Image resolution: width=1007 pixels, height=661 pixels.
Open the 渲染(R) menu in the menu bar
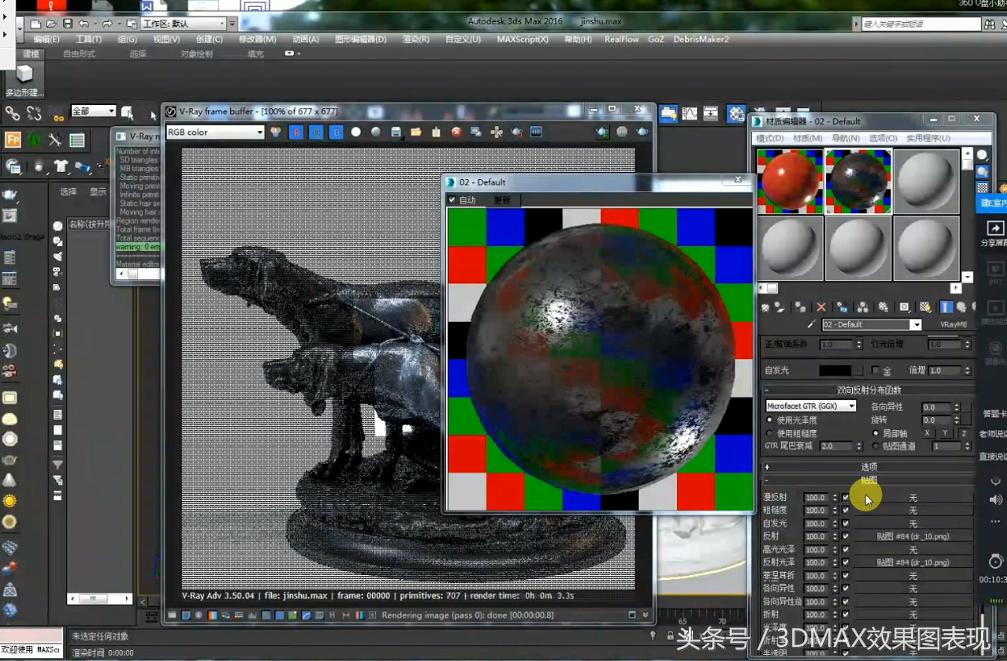point(414,41)
